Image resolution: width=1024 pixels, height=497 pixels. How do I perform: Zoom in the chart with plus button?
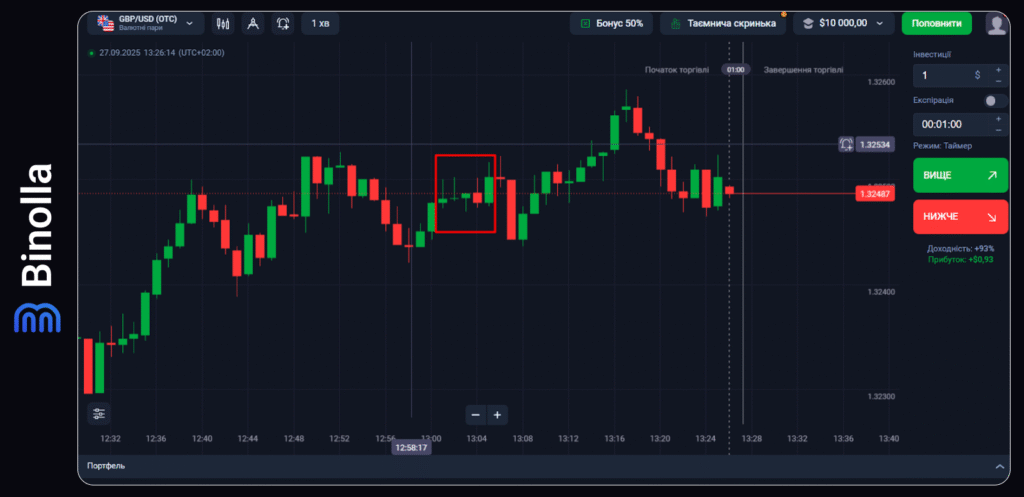click(497, 414)
